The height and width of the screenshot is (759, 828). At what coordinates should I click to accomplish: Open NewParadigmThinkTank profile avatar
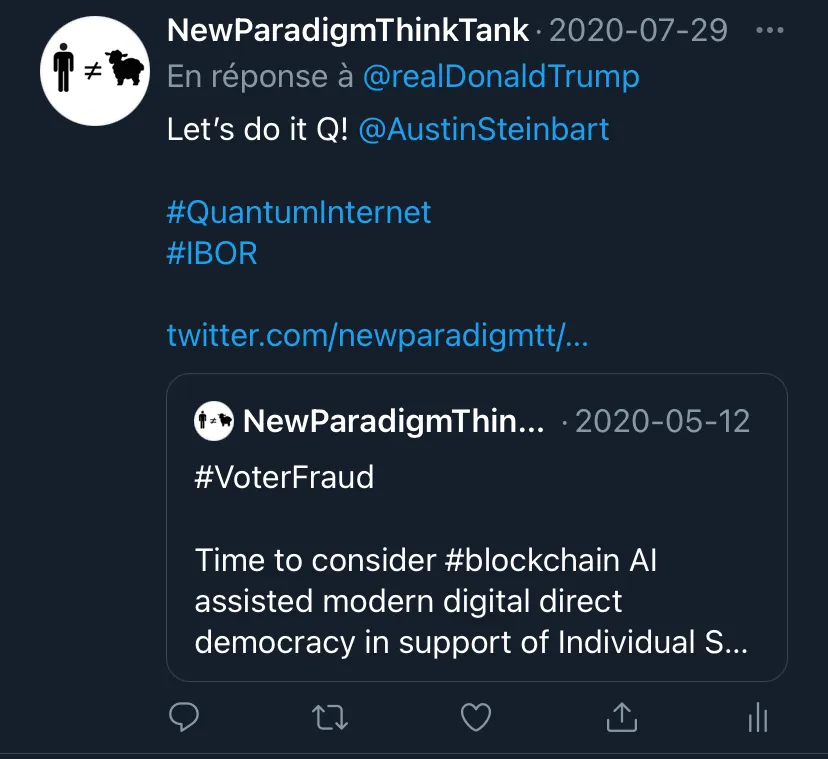coord(95,71)
